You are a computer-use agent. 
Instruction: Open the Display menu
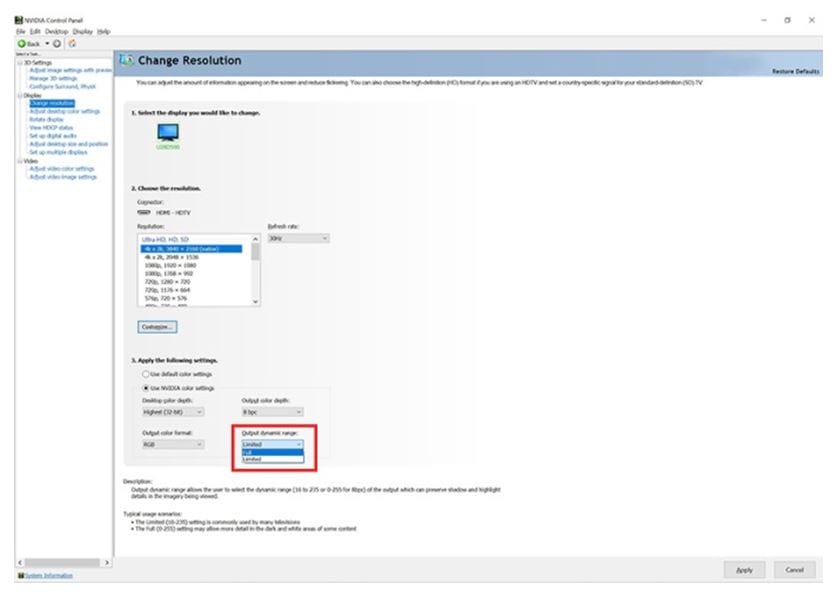(x=82, y=32)
